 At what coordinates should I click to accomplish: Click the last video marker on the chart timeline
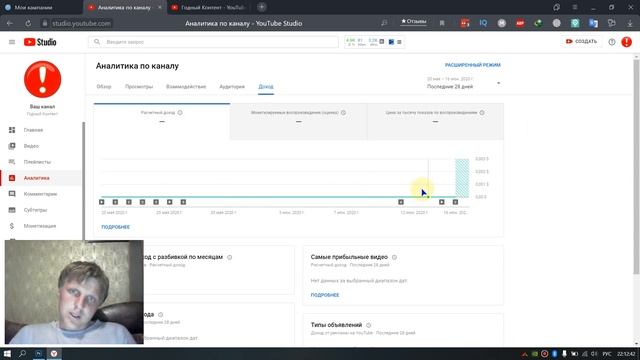(455, 202)
